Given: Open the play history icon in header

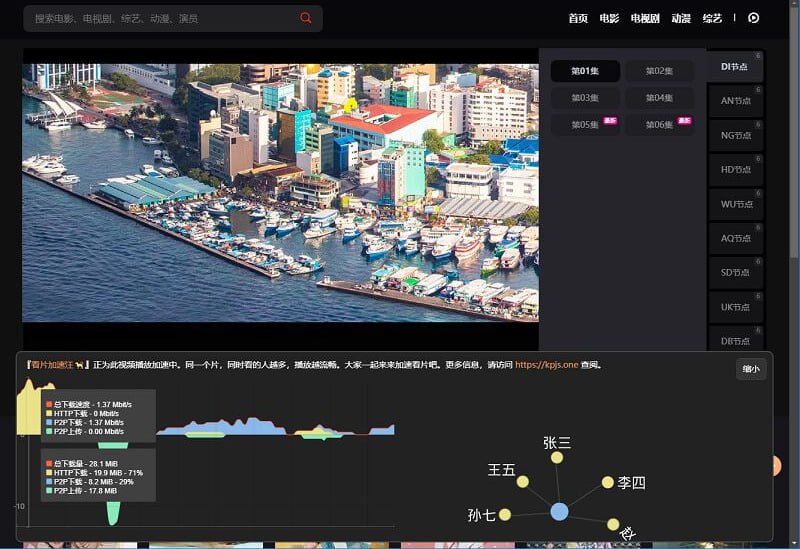Looking at the screenshot, I should 754,18.
